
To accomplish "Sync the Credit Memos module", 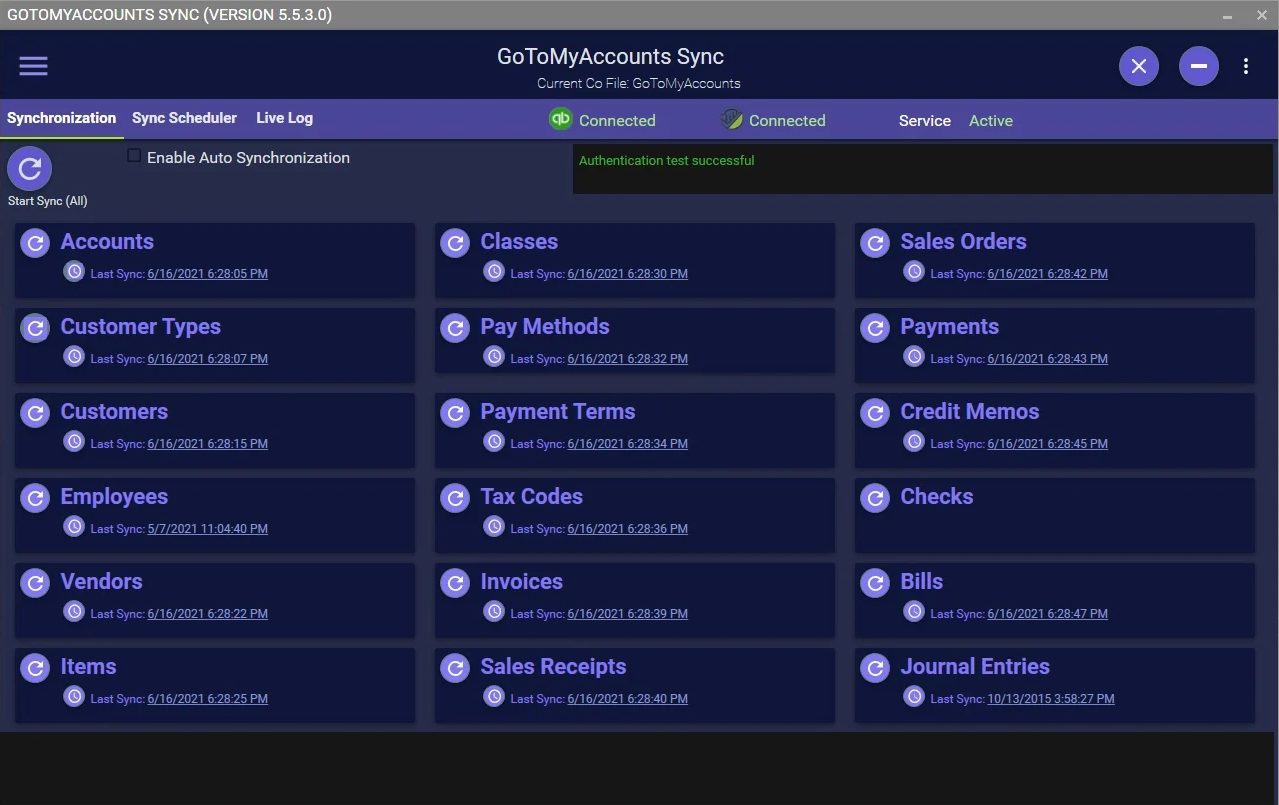I will [x=875, y=413].
